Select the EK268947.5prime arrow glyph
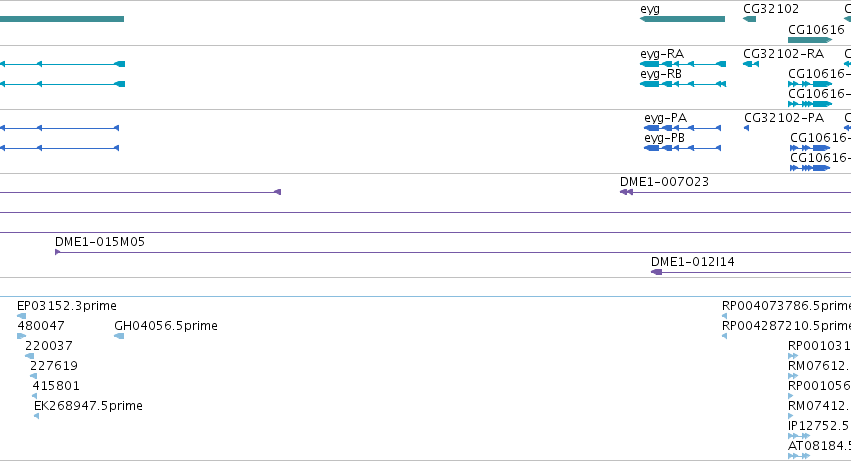 coord(36,416)
